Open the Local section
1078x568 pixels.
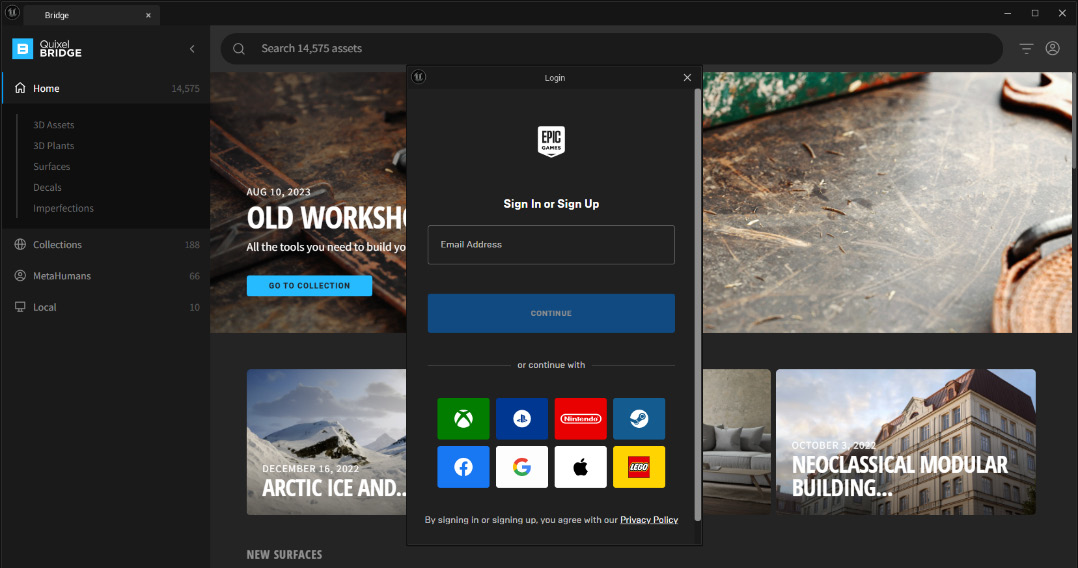(106, 307)
